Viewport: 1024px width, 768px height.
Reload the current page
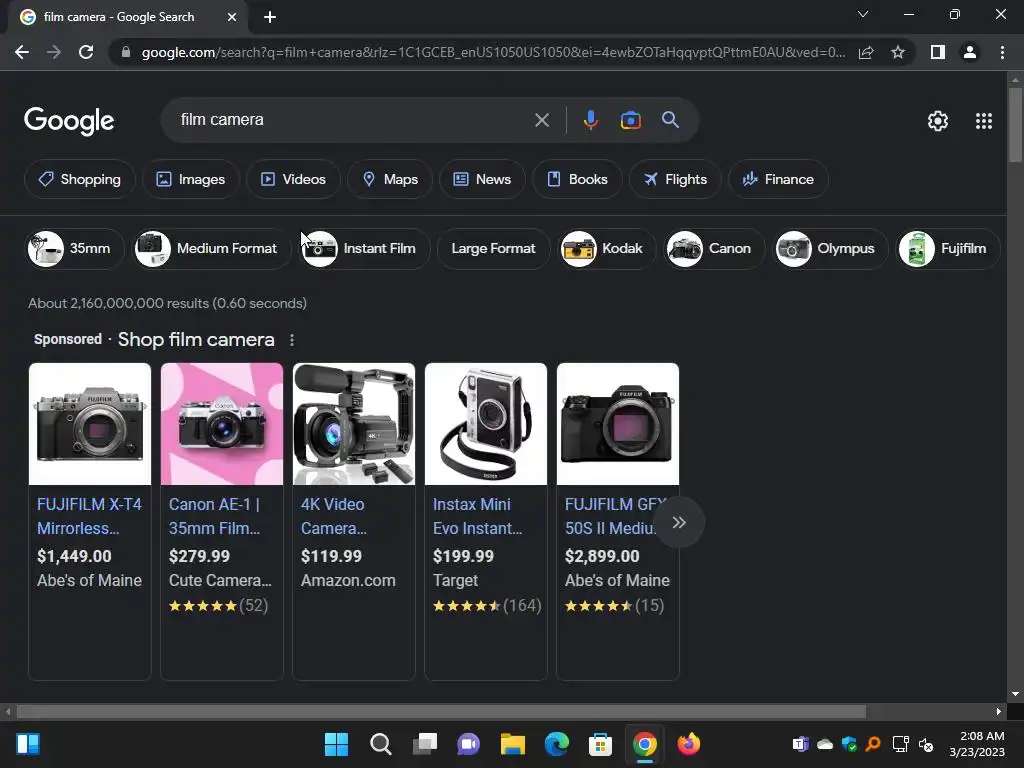coord(86,52)
